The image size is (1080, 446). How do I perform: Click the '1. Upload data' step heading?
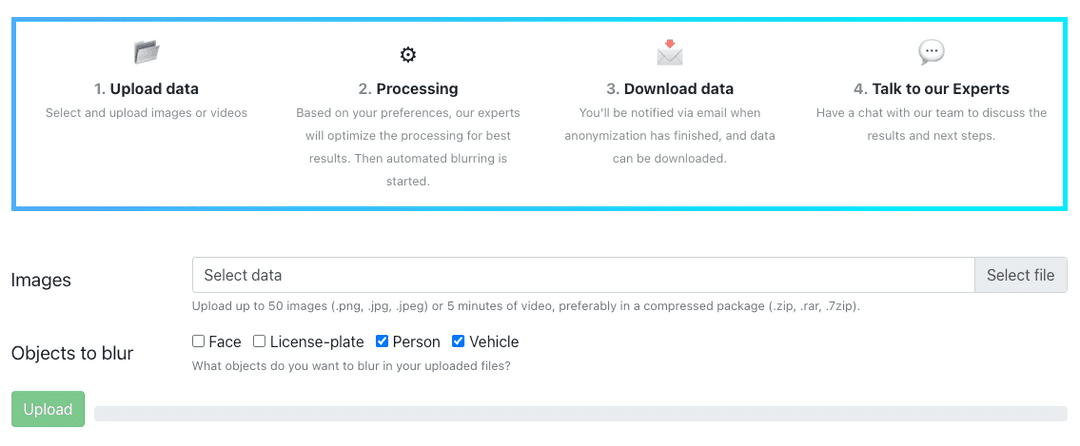pos(146,89)
